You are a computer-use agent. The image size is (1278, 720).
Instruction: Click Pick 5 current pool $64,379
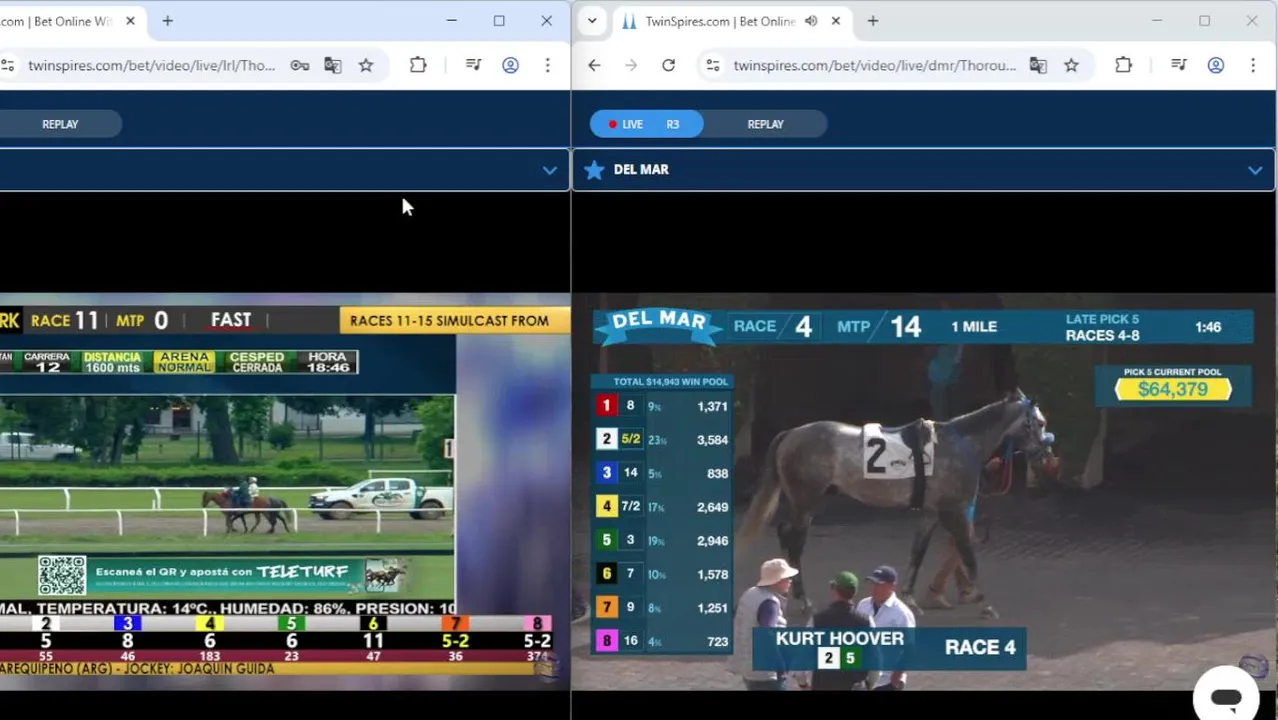pyautogui.click(x=1173, y=384)
